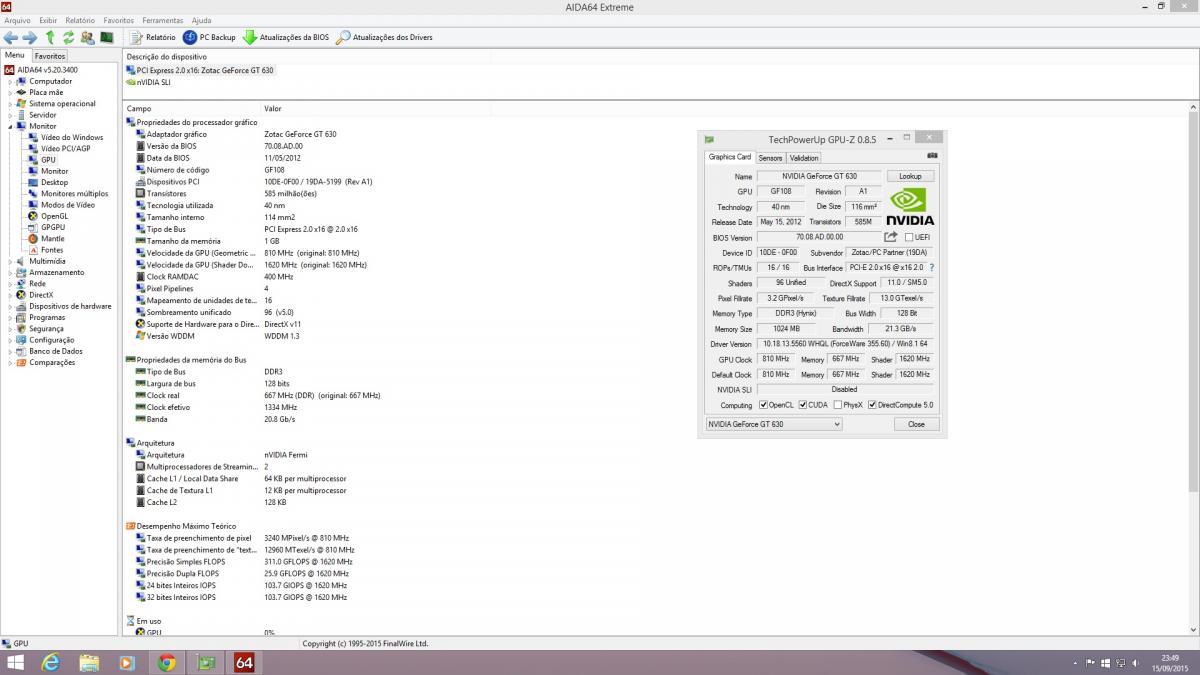1200x675 pixels.
Task: Click the NVIDIA logo in GPU-Z
Action: click(x=910, y=206)
